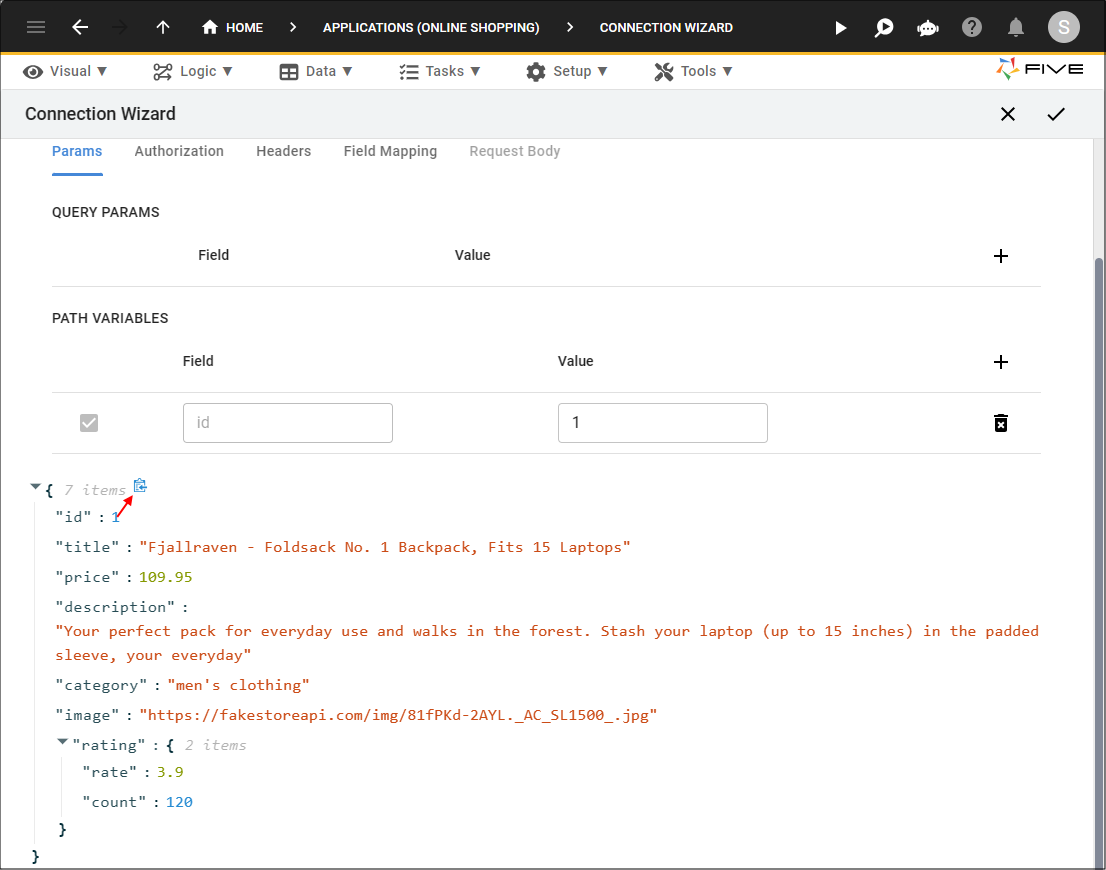Click the "men's clothing" category value
1106x870 pixels.
[238, 685]
